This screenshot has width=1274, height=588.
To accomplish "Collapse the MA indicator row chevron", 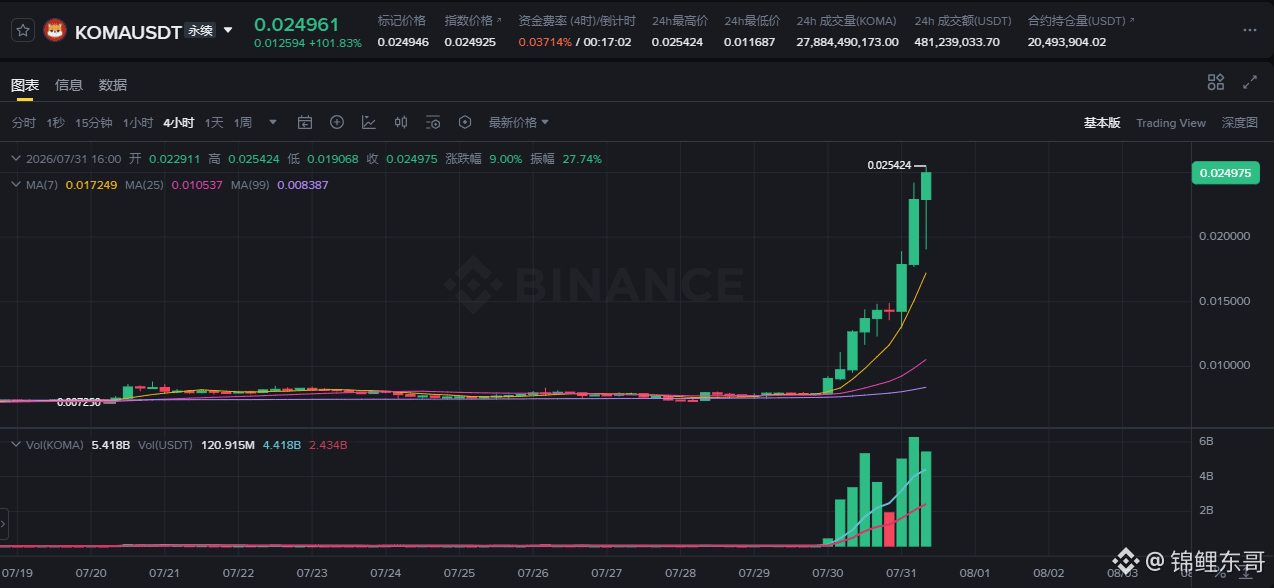I will pos(15,185).
